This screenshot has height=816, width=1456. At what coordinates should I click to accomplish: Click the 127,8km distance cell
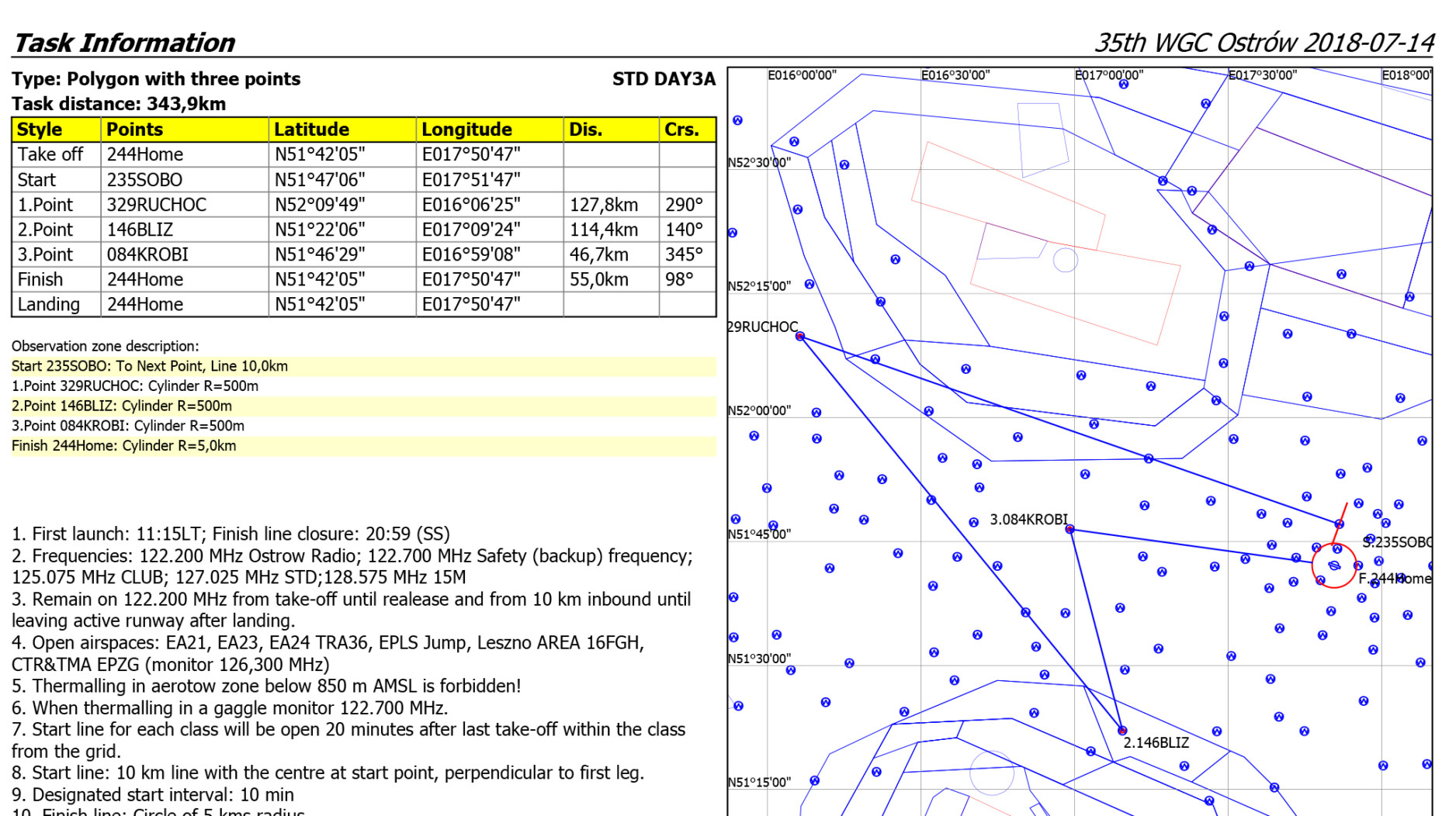[603, 205]
